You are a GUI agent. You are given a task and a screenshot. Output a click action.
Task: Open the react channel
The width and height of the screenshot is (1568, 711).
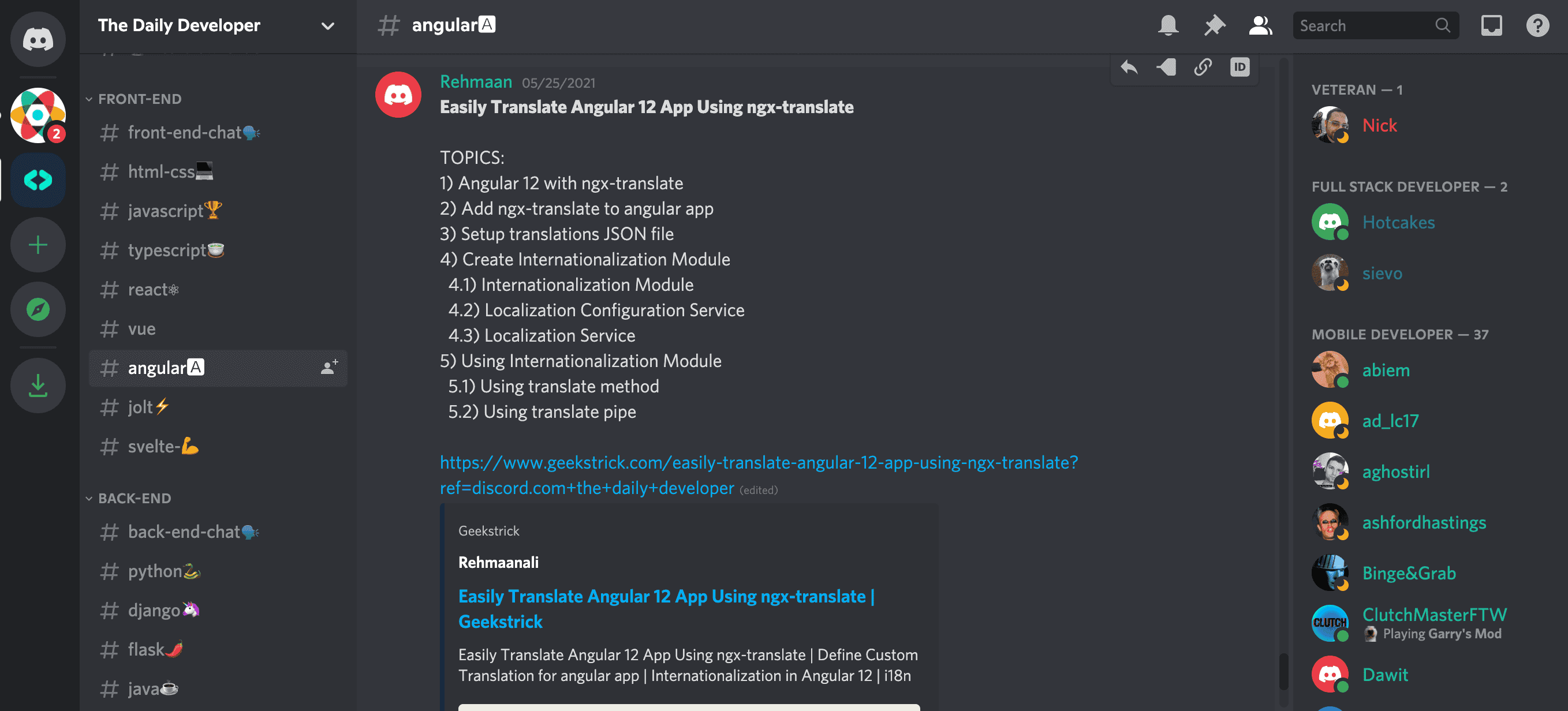click(x=147, y=289)
